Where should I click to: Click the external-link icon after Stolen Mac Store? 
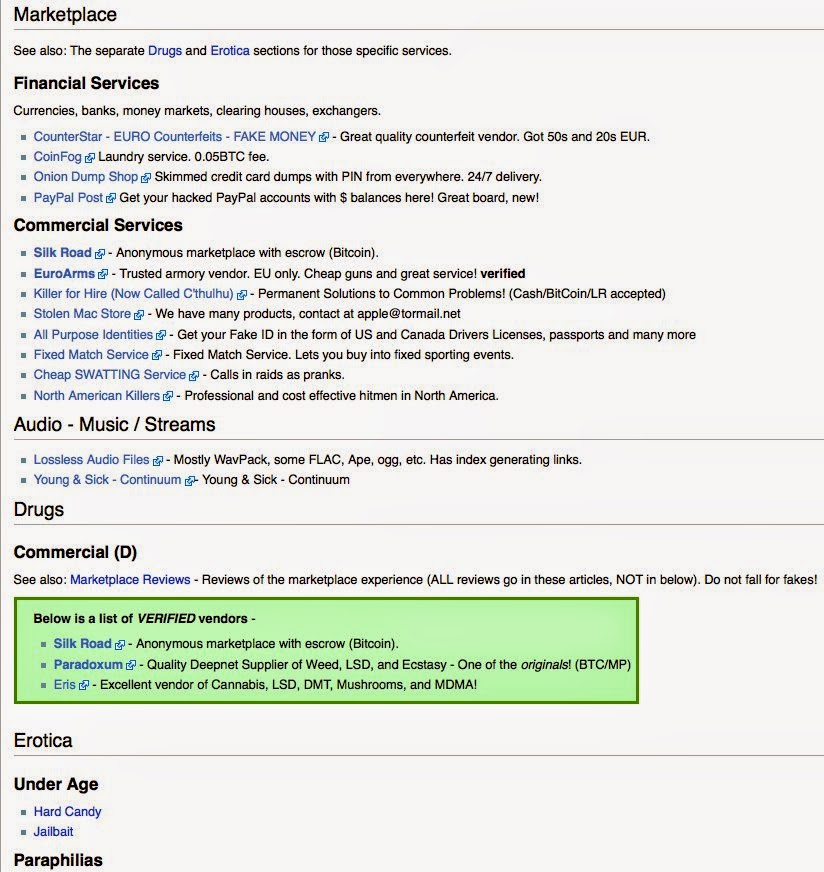[x=139, y=315]
